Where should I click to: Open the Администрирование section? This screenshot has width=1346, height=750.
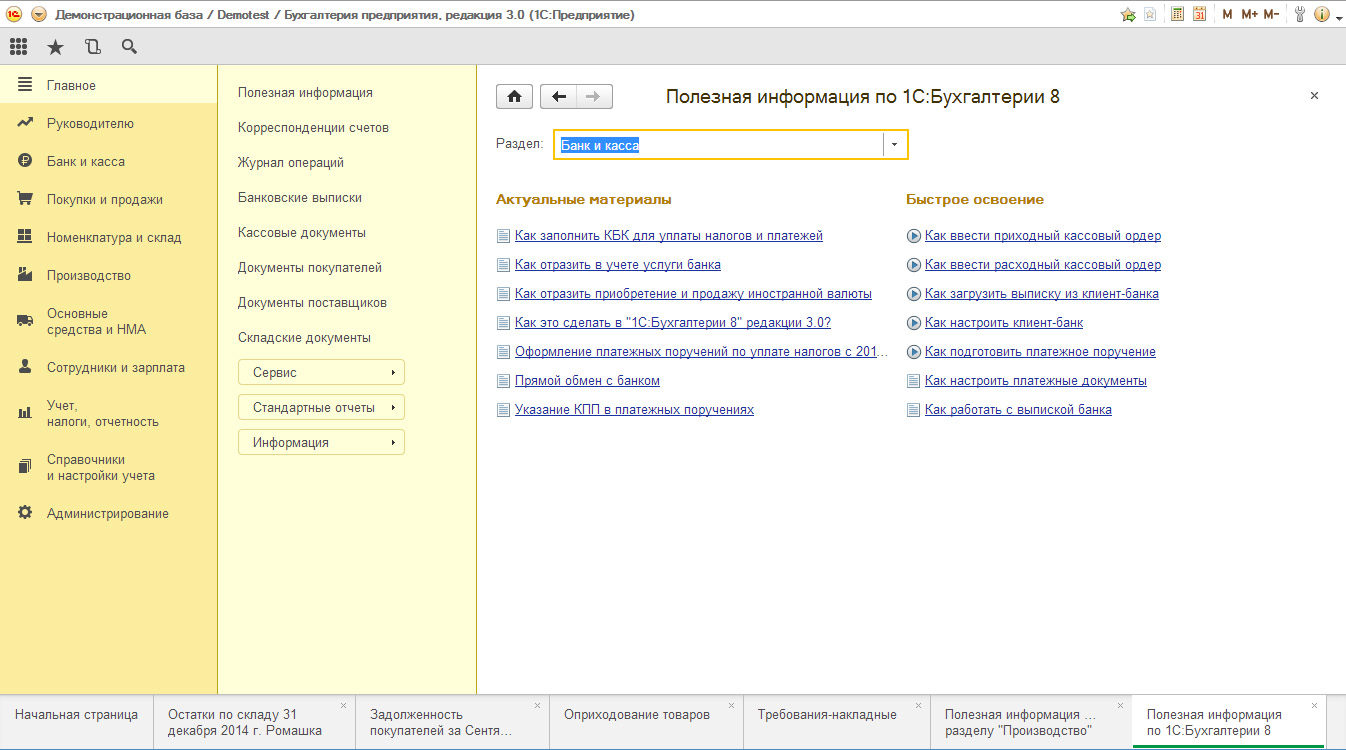pyautogui.click(x=108, y=514)
